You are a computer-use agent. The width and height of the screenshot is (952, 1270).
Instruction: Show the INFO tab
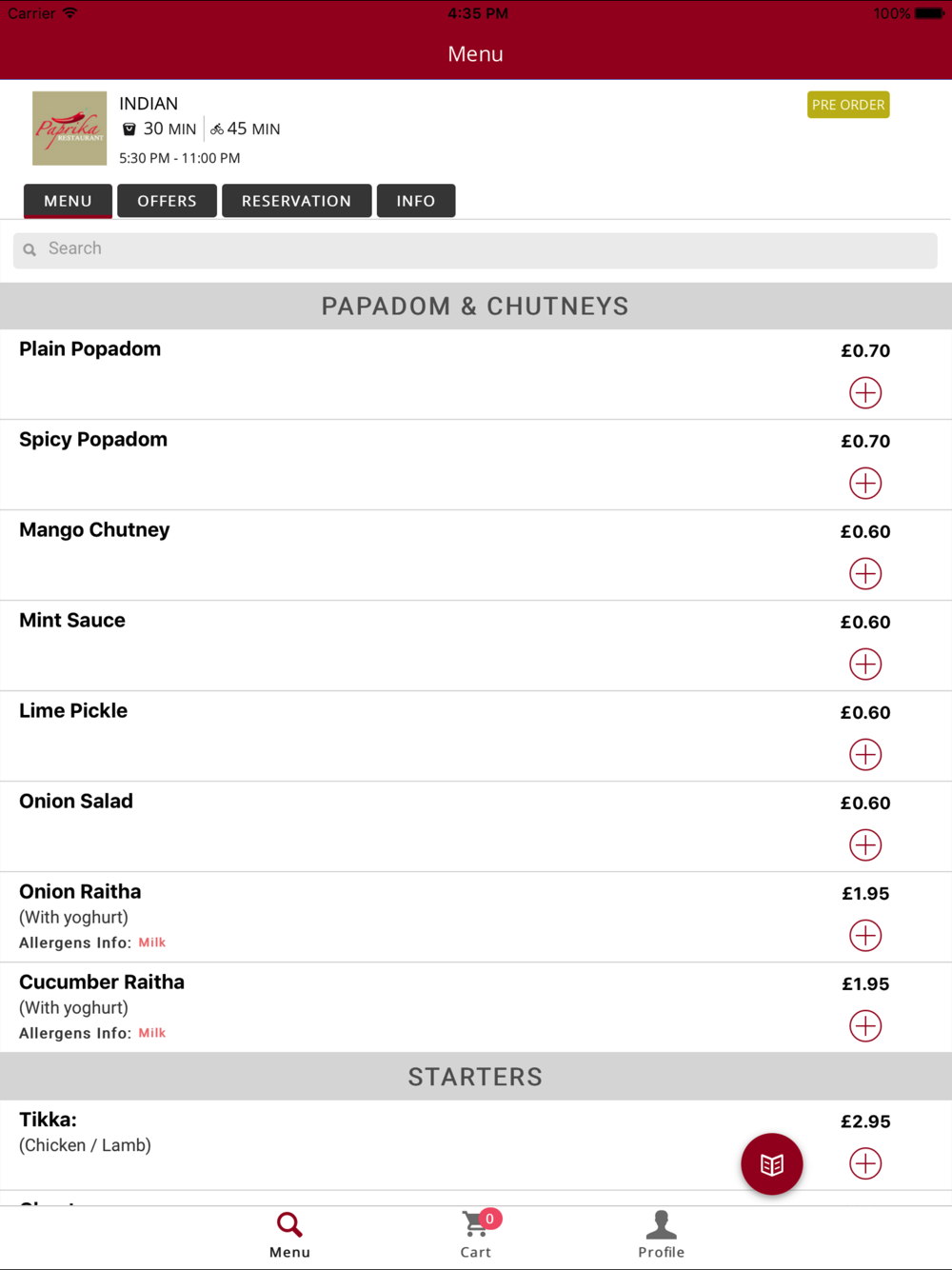coord(416,201)
